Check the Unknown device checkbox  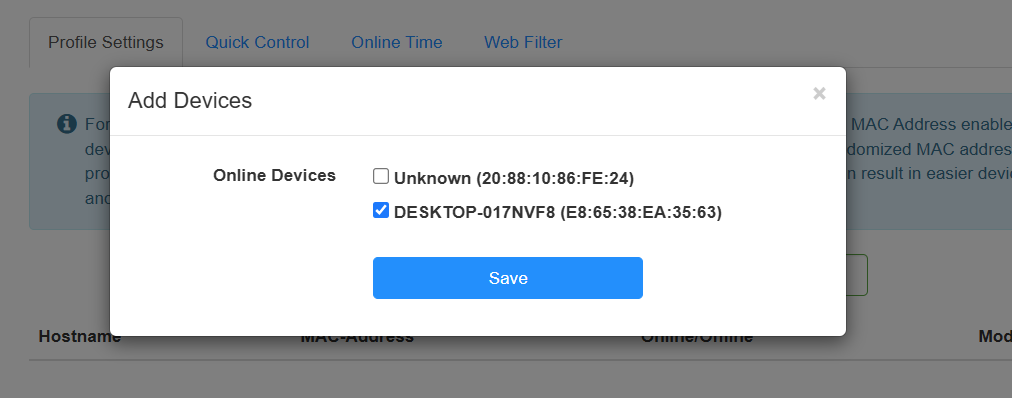(x=381, y=176)
